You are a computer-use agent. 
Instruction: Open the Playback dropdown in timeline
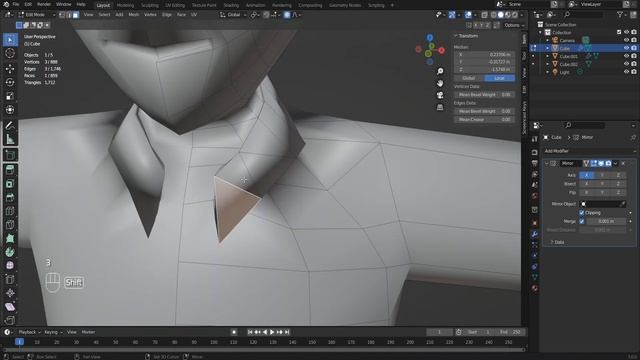pyautogui.click(x=29, y=332)
